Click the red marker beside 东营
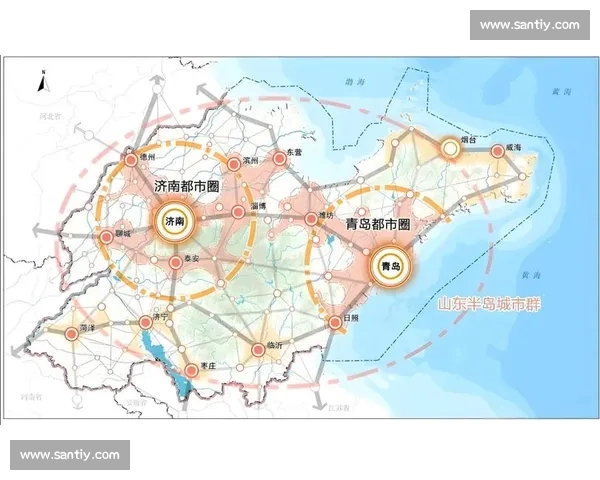Viewport: 600px width, 480px height. coord(279,158)
